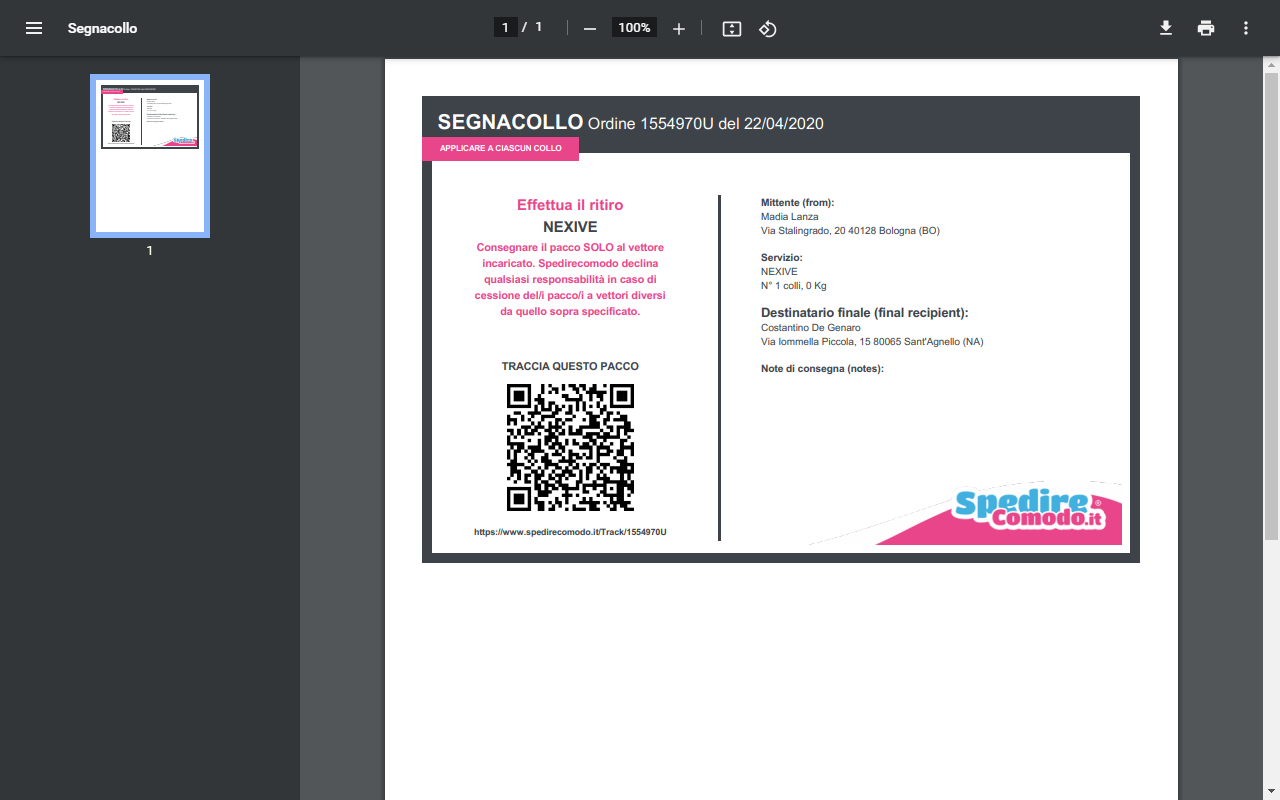Image resolution: width=1280 pixels, height=800 pixels.
Task: Click 'Destinatario finale (final recipient):' heading
Action: point(865,313)
